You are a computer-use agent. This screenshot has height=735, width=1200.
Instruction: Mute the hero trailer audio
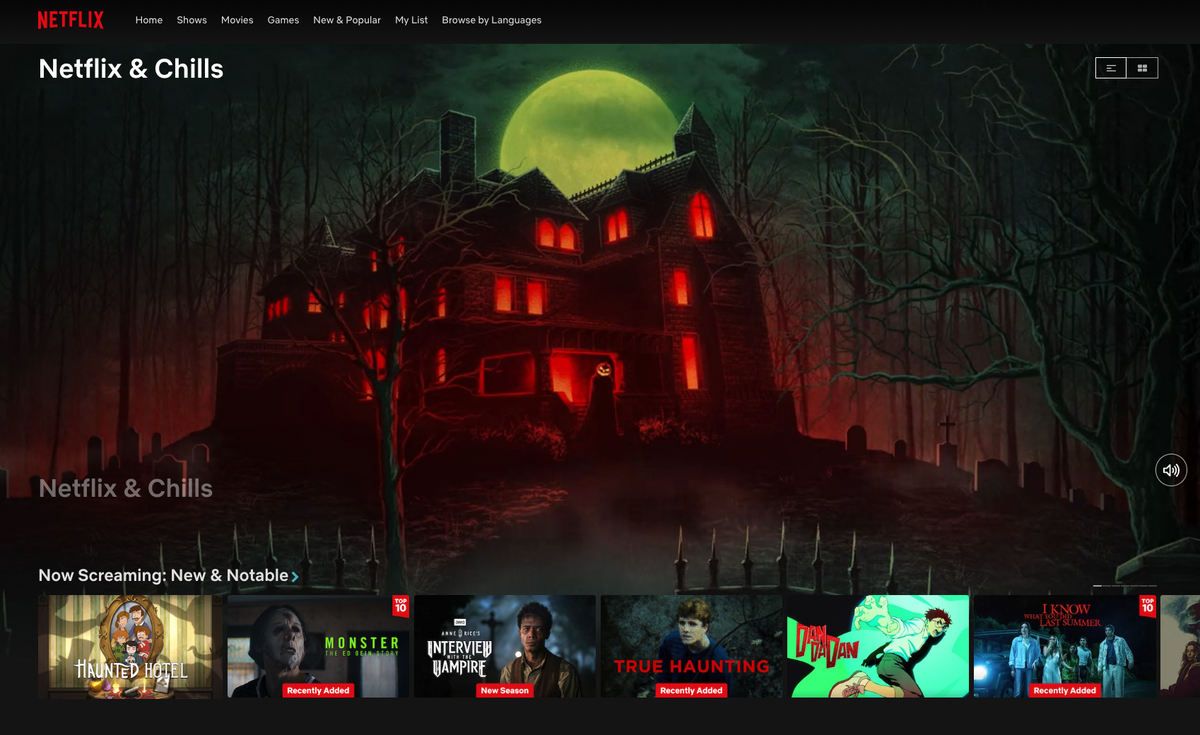tap(1171, 470)
